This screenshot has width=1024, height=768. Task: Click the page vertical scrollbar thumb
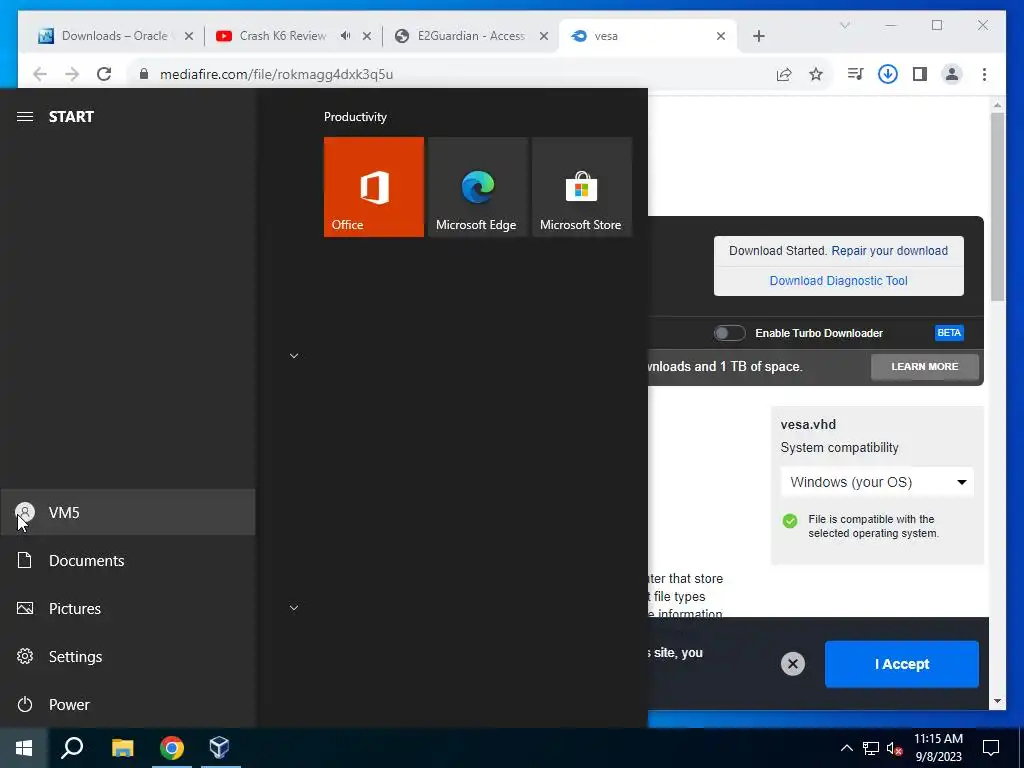997,206
